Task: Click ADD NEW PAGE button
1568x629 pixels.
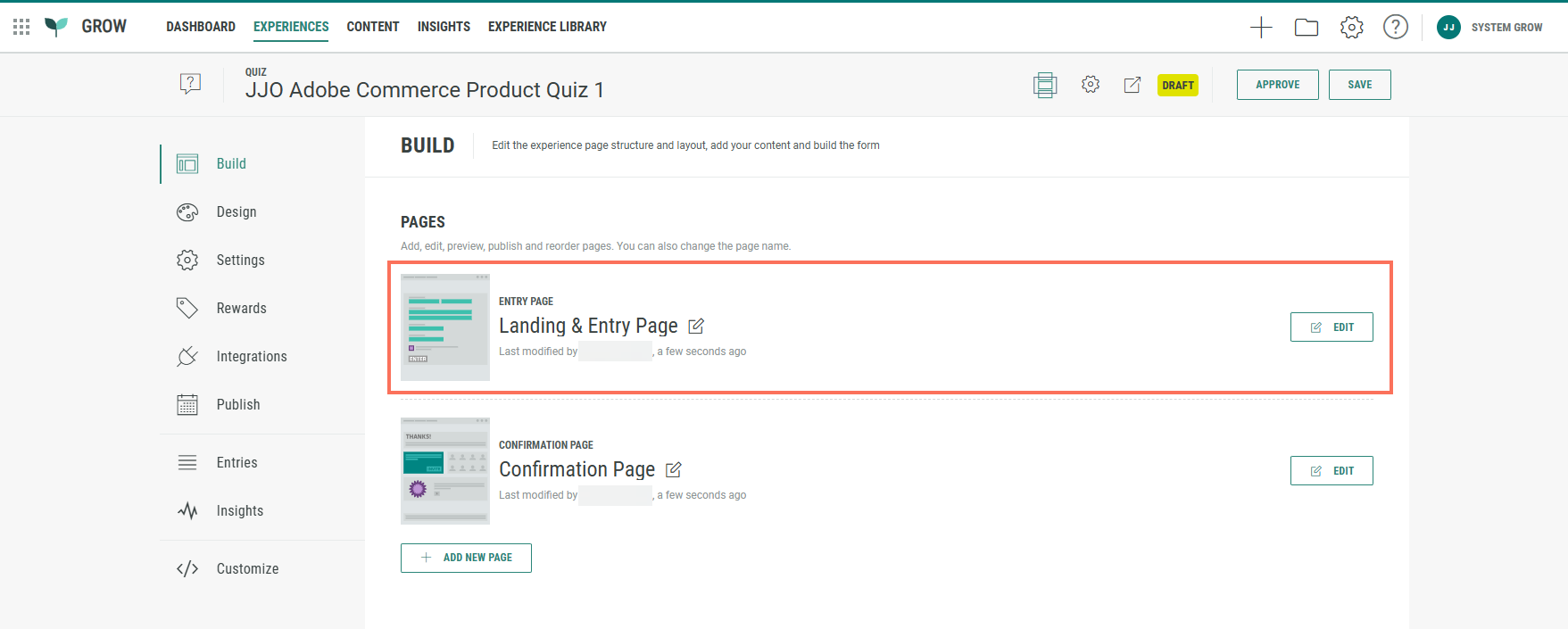Action: click(466, 558)
